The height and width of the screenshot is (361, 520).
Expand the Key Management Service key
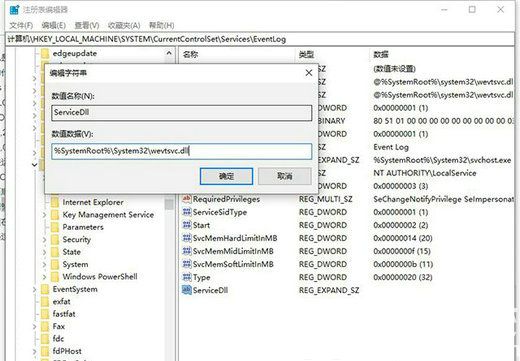(x=44, y=215)
